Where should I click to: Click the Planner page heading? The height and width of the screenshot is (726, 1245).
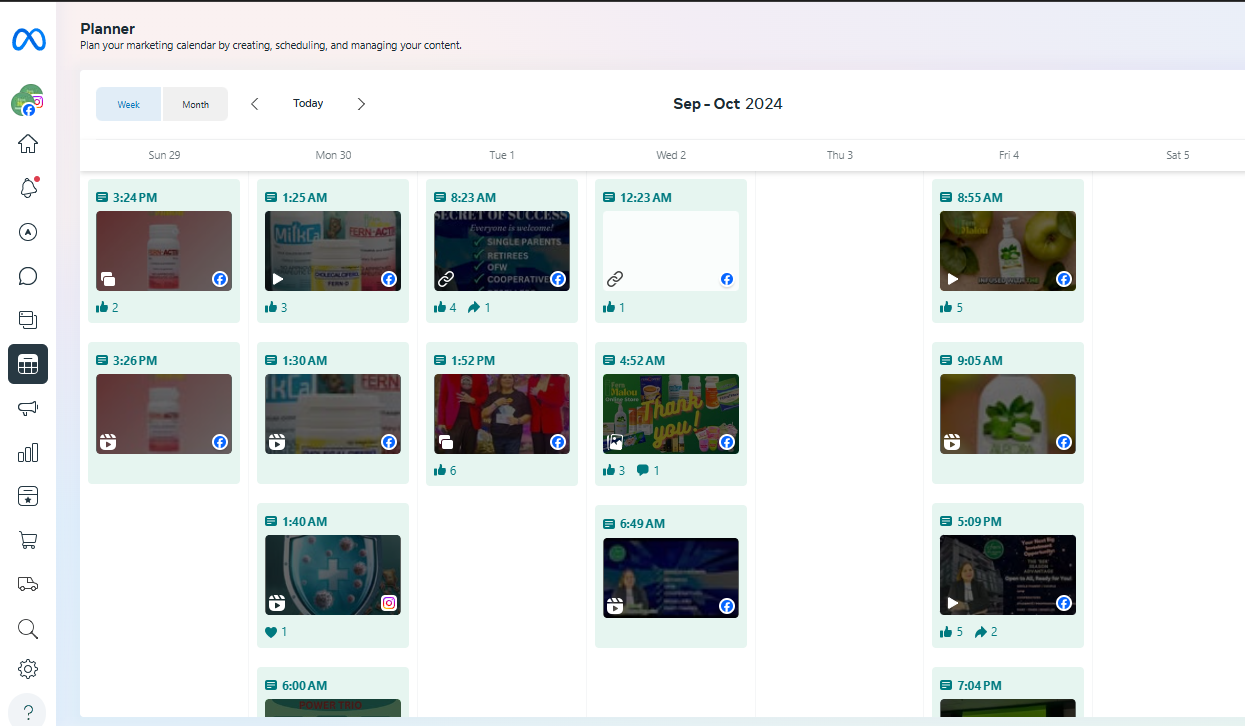108,28
